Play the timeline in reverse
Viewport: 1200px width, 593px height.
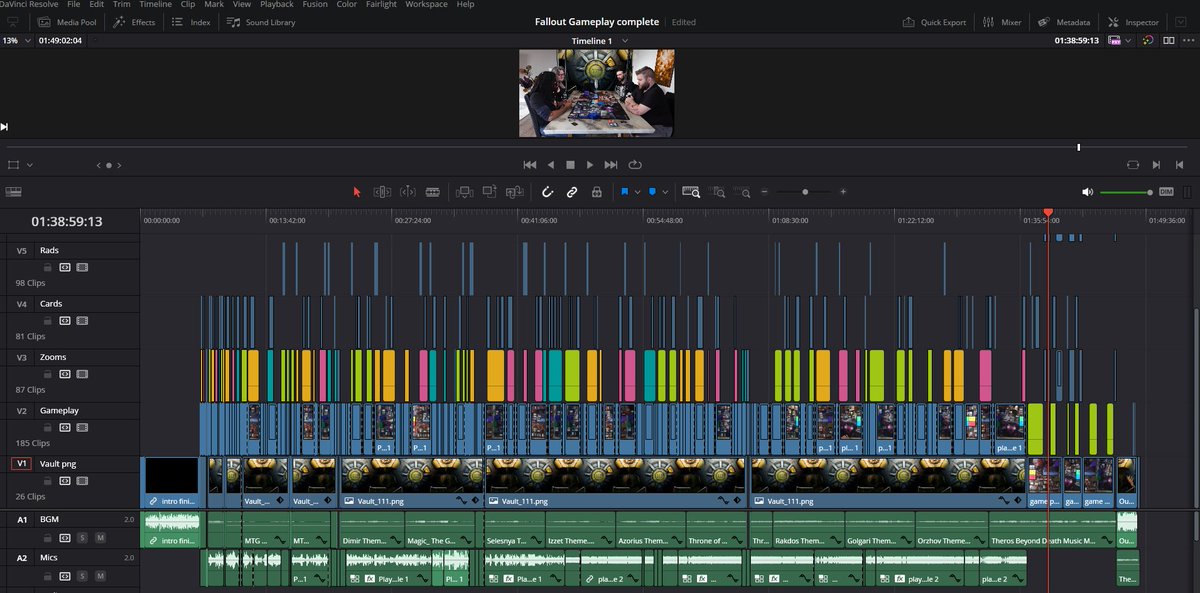point(551,165)
